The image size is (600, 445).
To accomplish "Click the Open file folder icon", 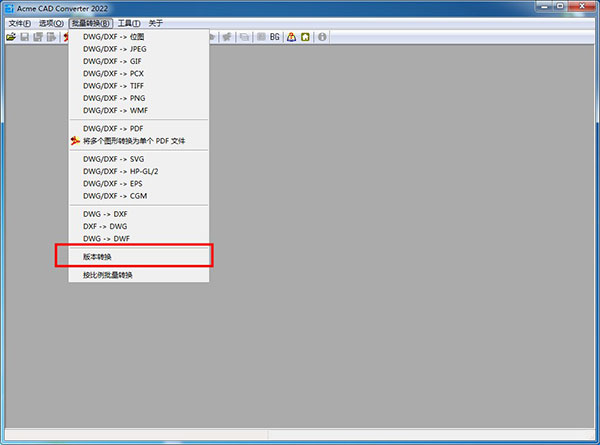I will pos(11,37).
